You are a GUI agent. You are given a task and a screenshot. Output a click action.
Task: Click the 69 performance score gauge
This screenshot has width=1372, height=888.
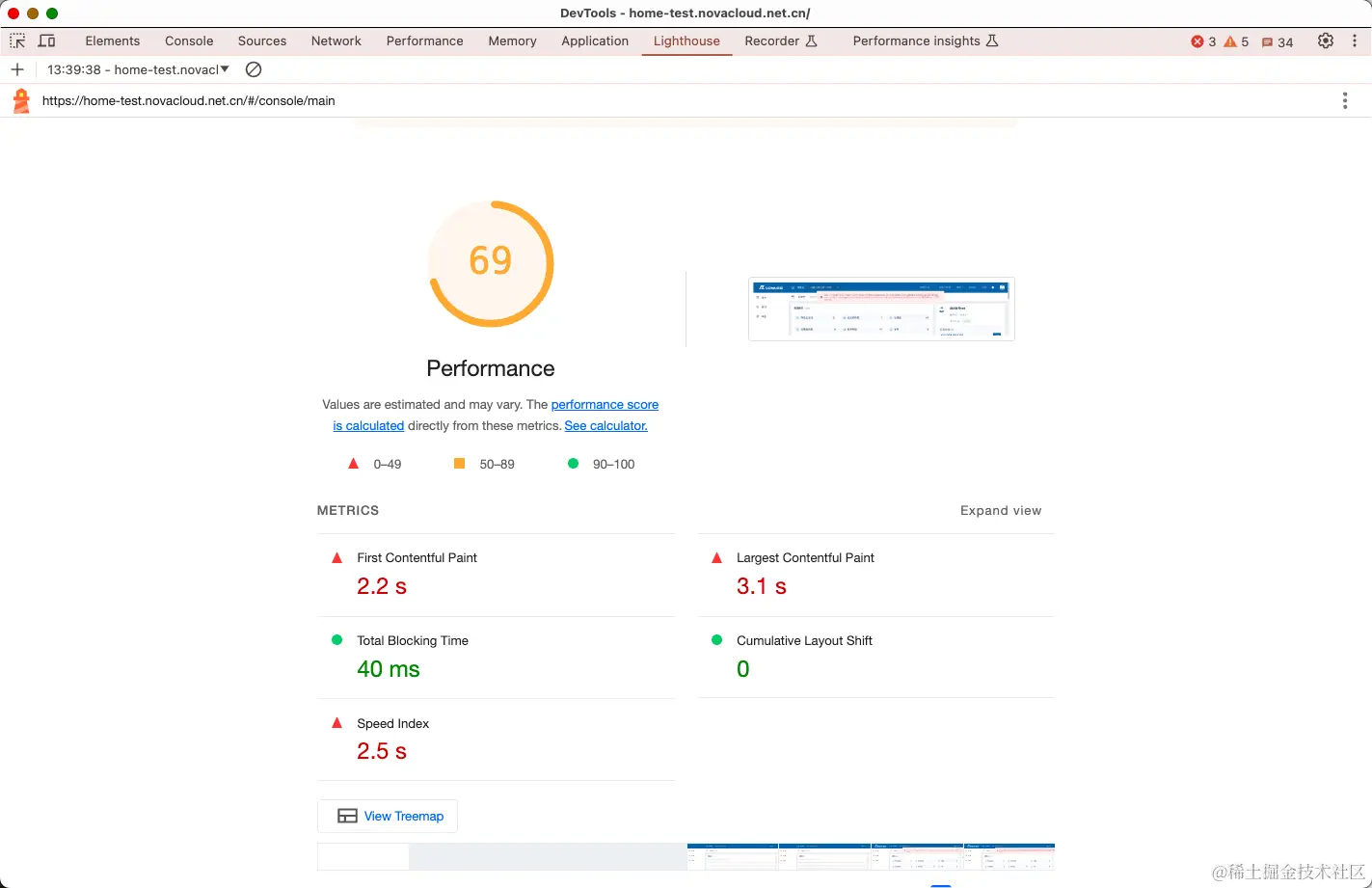point(491,263)
